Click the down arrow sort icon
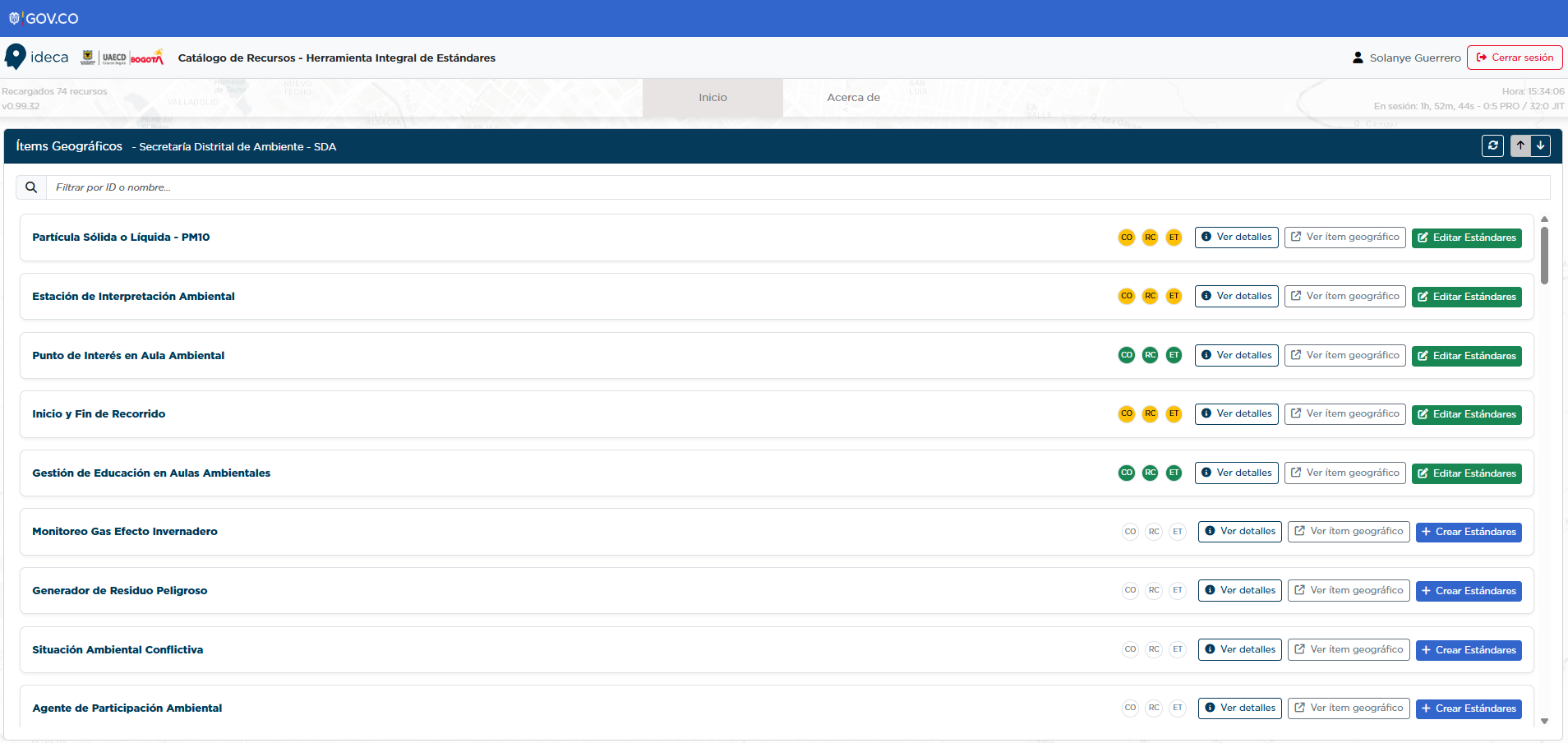 click(1540, 145)
